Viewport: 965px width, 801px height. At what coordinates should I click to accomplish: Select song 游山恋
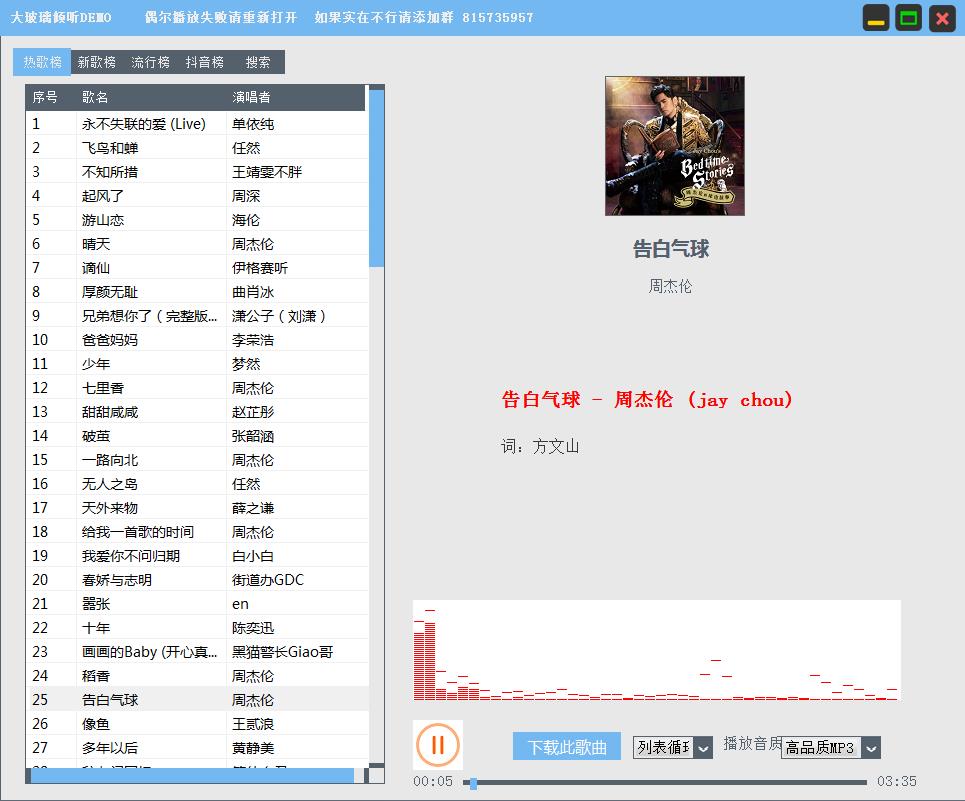pos(103,220)
